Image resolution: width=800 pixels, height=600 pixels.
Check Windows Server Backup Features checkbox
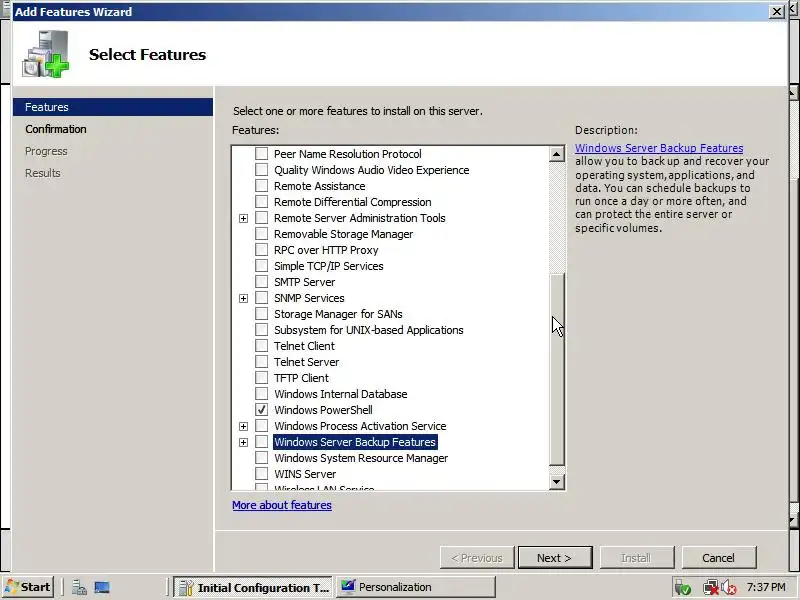pyautogui.click(x=261, y=442)
